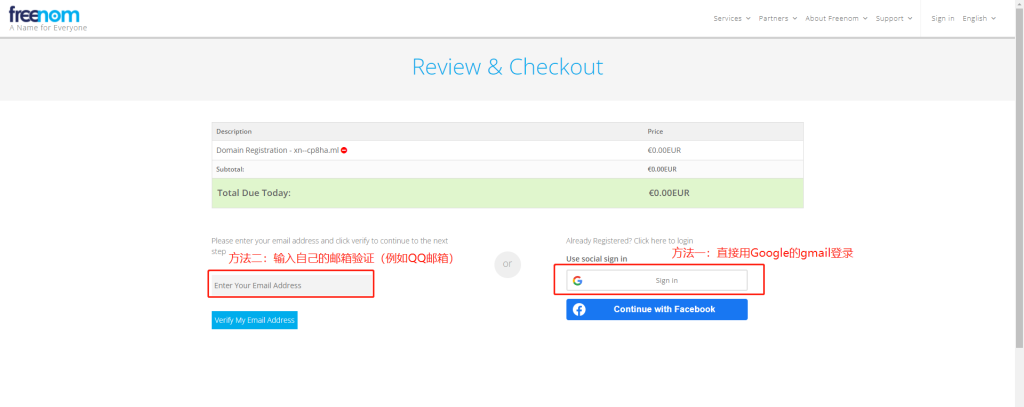Expand the Services menu
1024x407 pixels.
click(731, 18)
